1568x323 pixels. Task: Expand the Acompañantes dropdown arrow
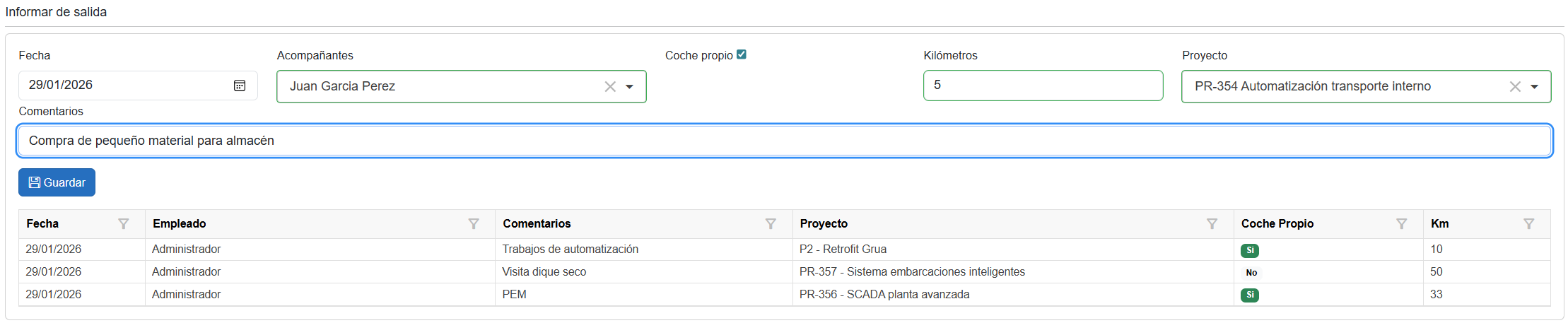[629, 86]
